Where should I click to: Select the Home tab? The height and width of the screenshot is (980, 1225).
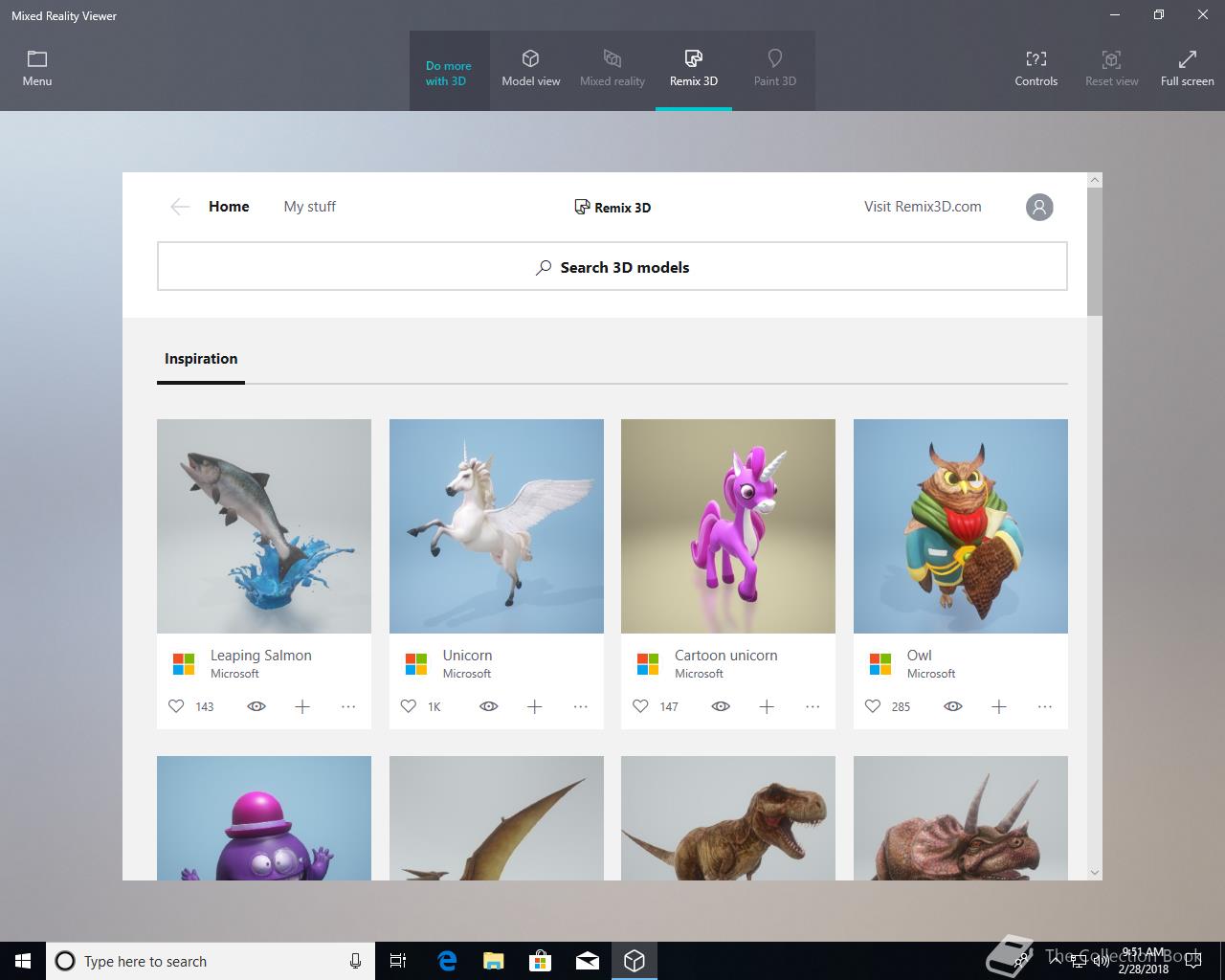[x=229, y=207]
